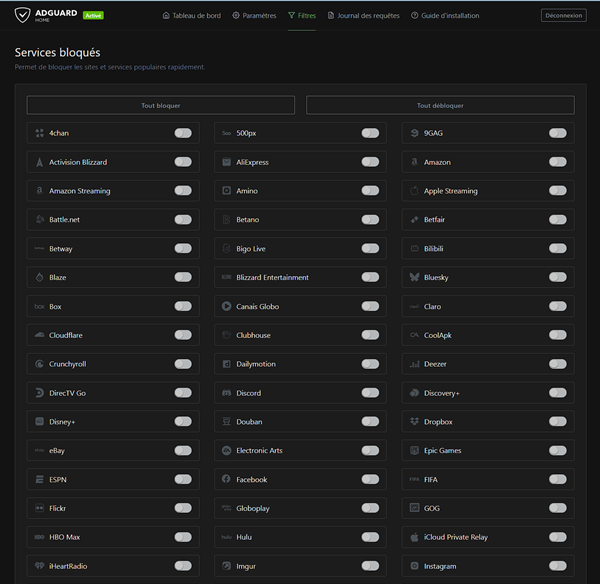Click the Services bloqués heading
This screenshot has height=584, width=600.
57,52
